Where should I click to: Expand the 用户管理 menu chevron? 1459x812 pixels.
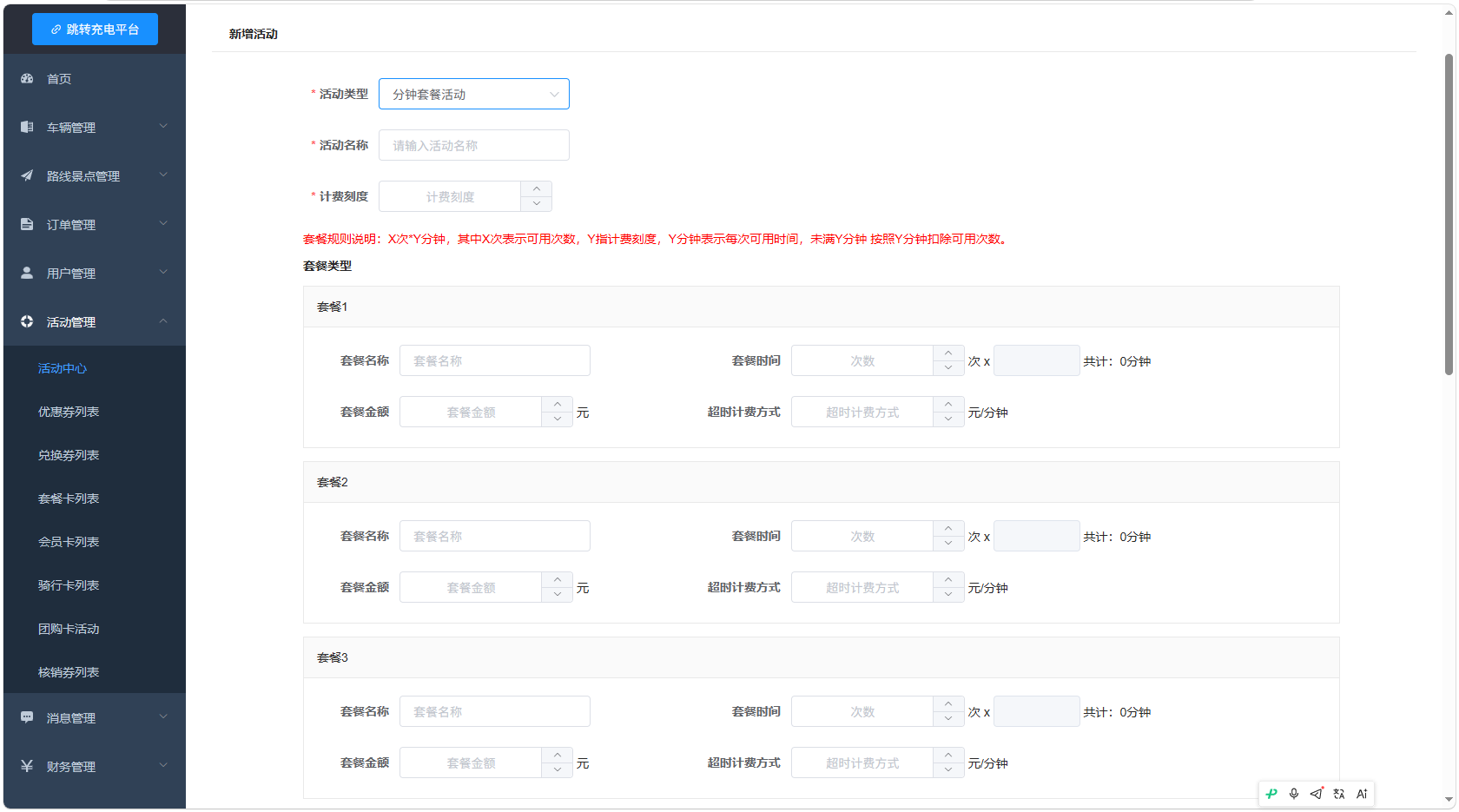coord(163,272)
